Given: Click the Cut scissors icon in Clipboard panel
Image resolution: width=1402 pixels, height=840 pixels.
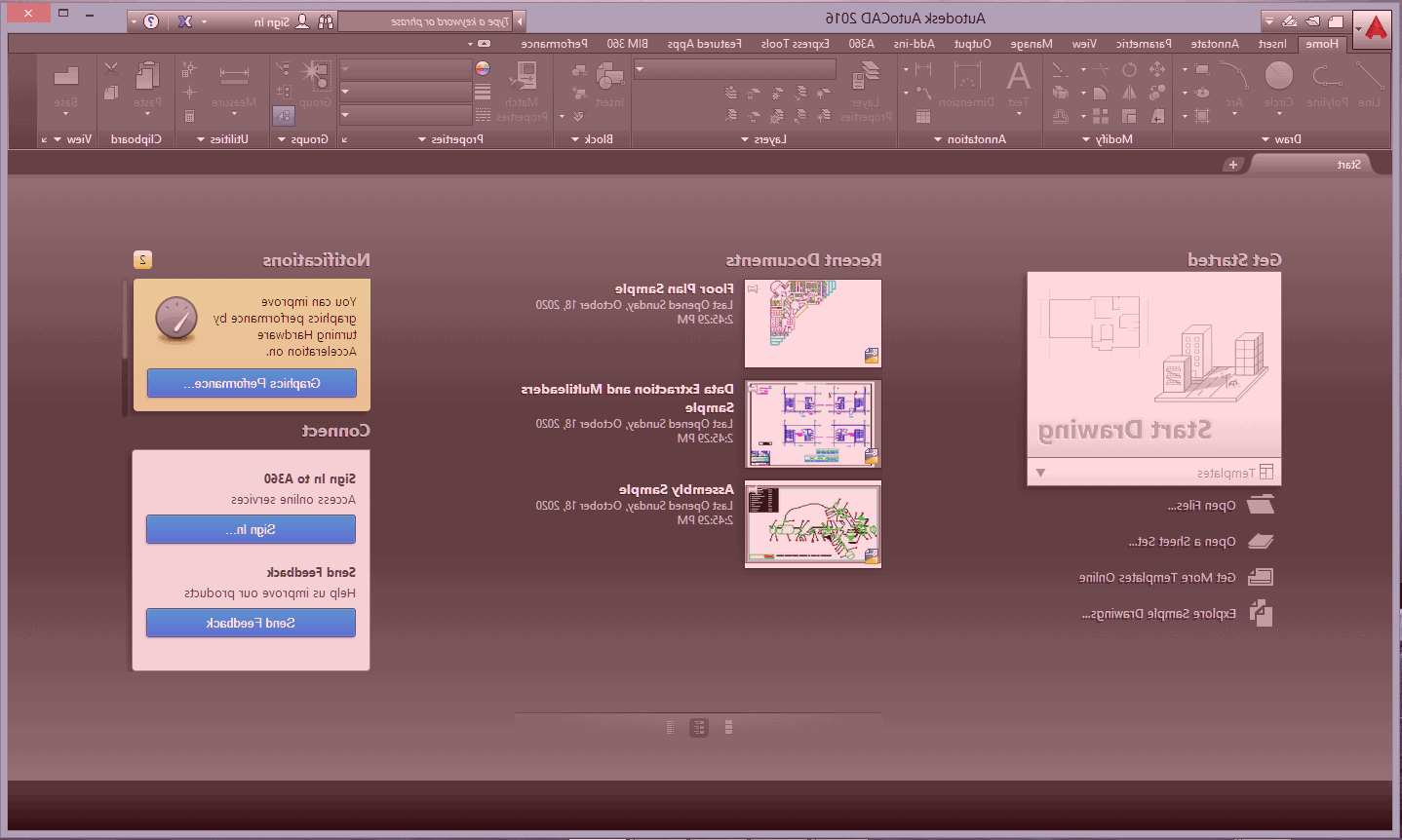Looking at the screenshot, I should point(110,69).
